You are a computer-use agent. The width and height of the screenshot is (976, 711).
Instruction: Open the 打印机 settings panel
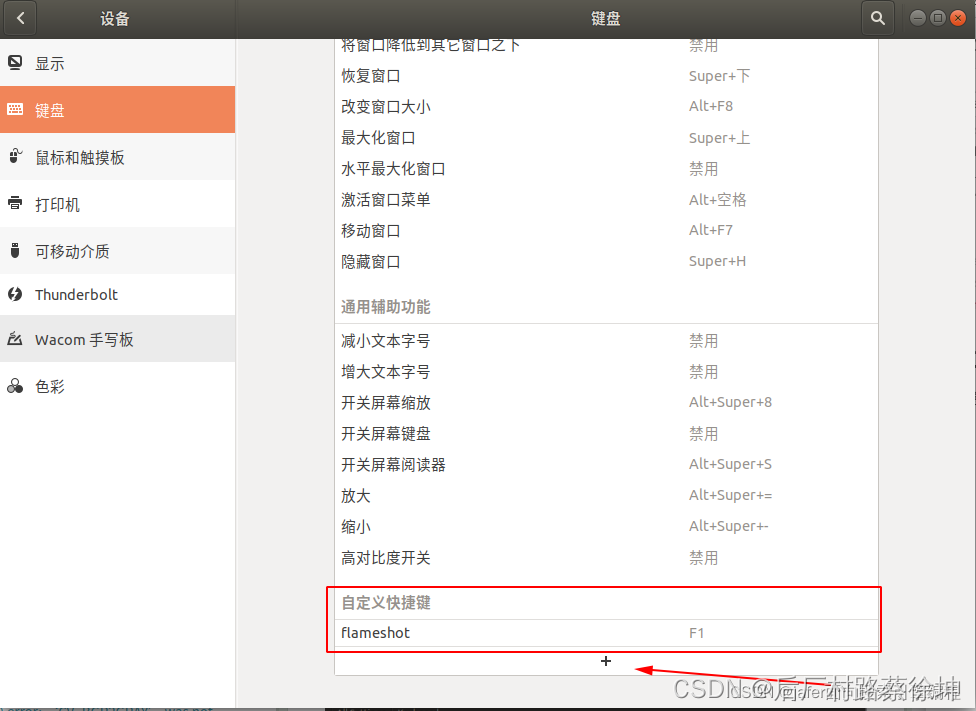(x=118, y=204)
